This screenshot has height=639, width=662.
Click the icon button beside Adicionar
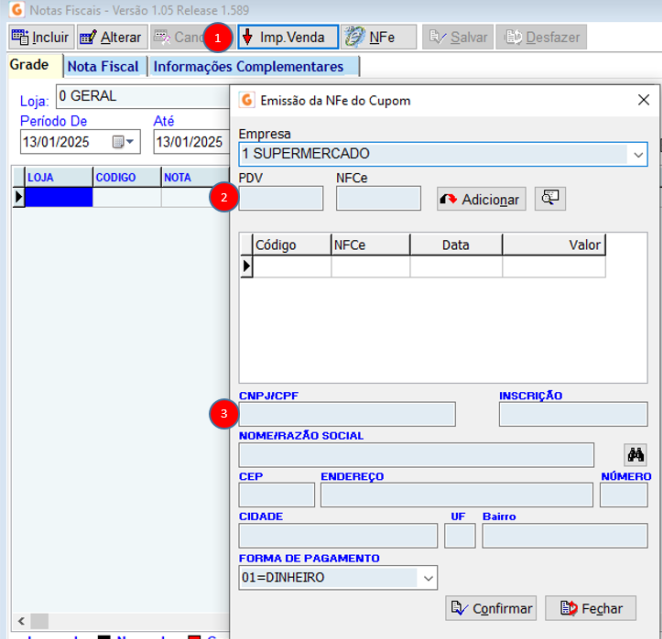pos(549,199)
